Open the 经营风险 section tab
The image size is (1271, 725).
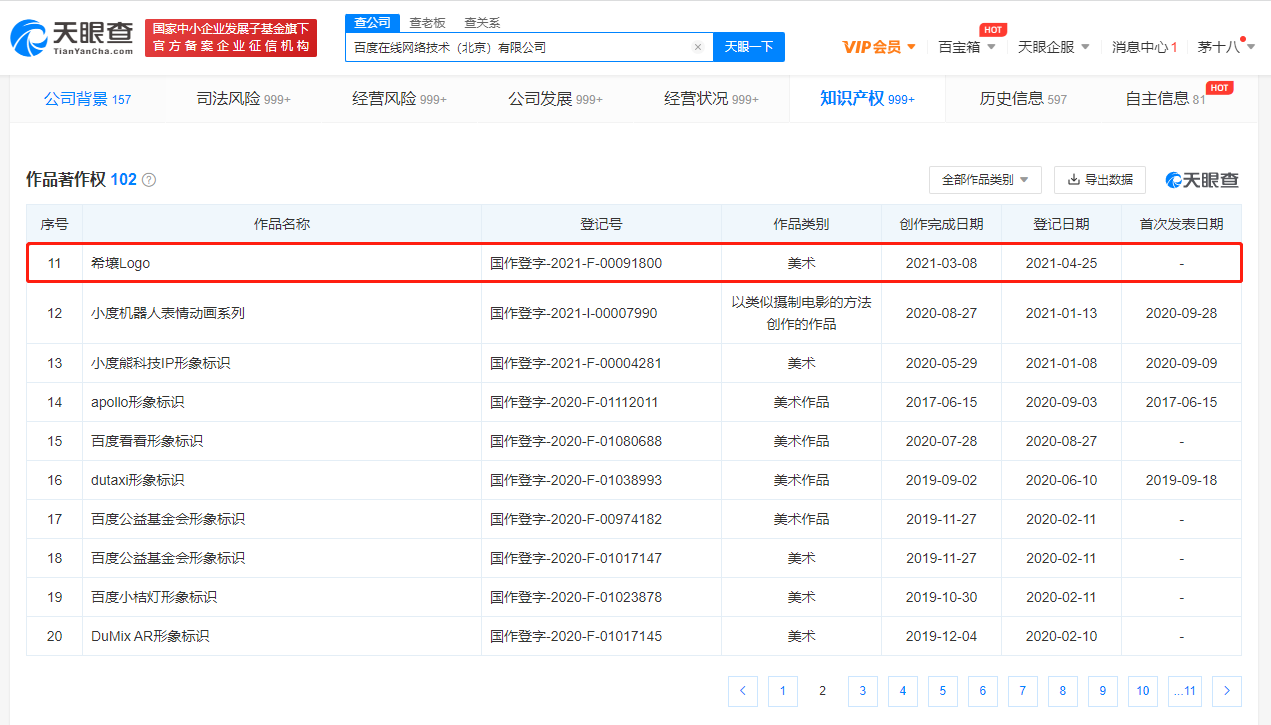coord(399,99)
